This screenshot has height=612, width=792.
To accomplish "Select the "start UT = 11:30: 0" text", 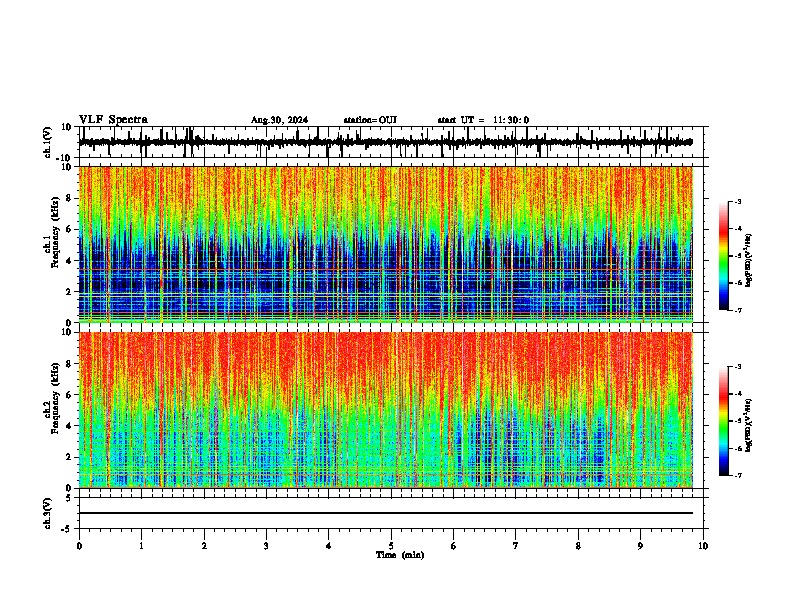I will point(483,120).
